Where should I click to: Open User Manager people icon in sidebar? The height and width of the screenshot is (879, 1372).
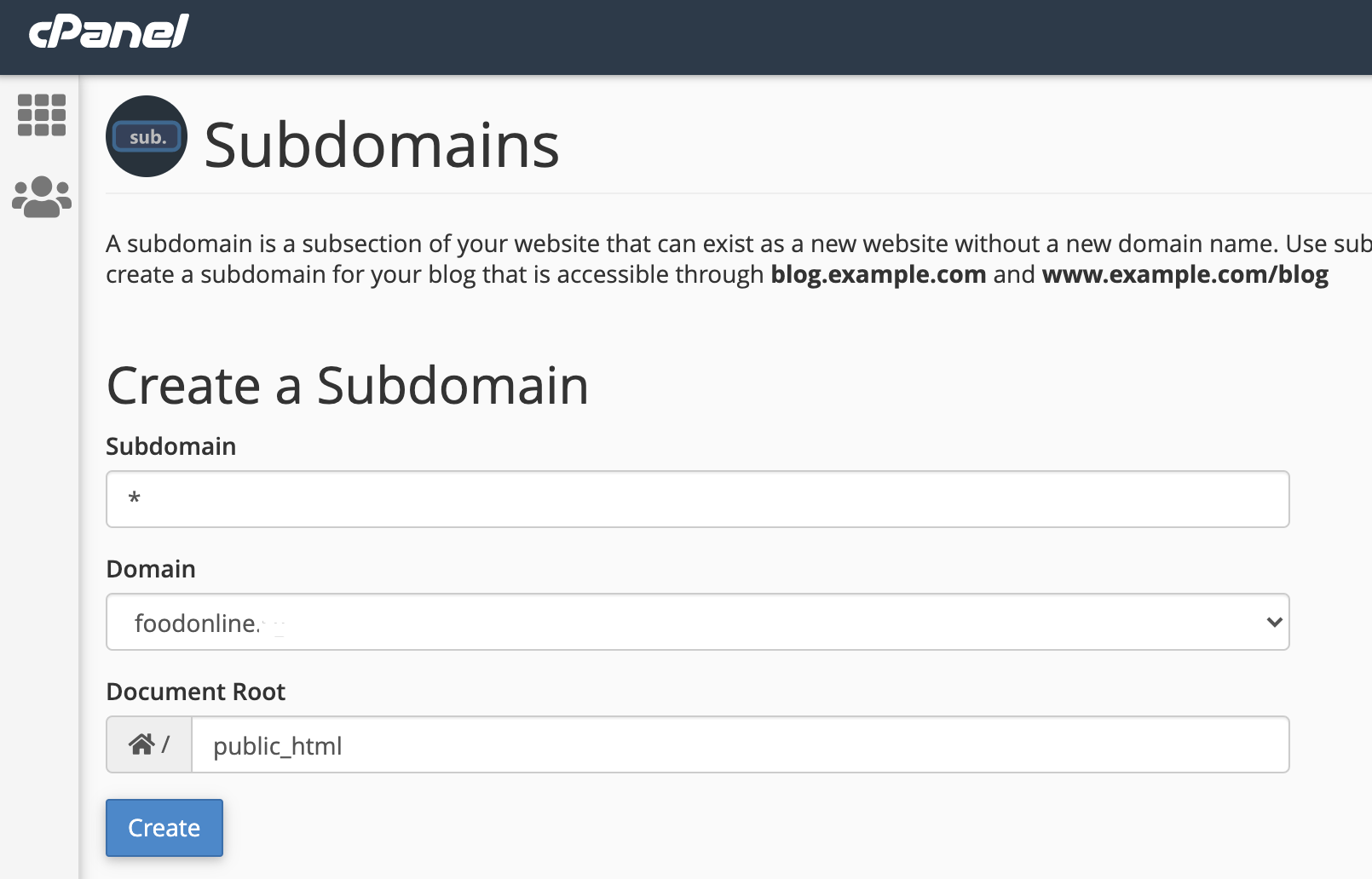click(x=42, y=198)
